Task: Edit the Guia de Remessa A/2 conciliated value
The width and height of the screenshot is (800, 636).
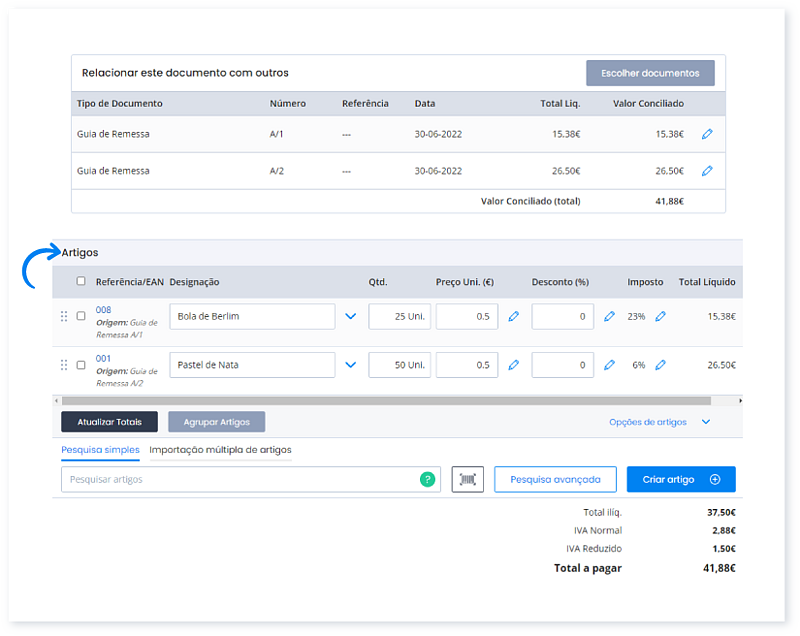Action: [707, 171]
